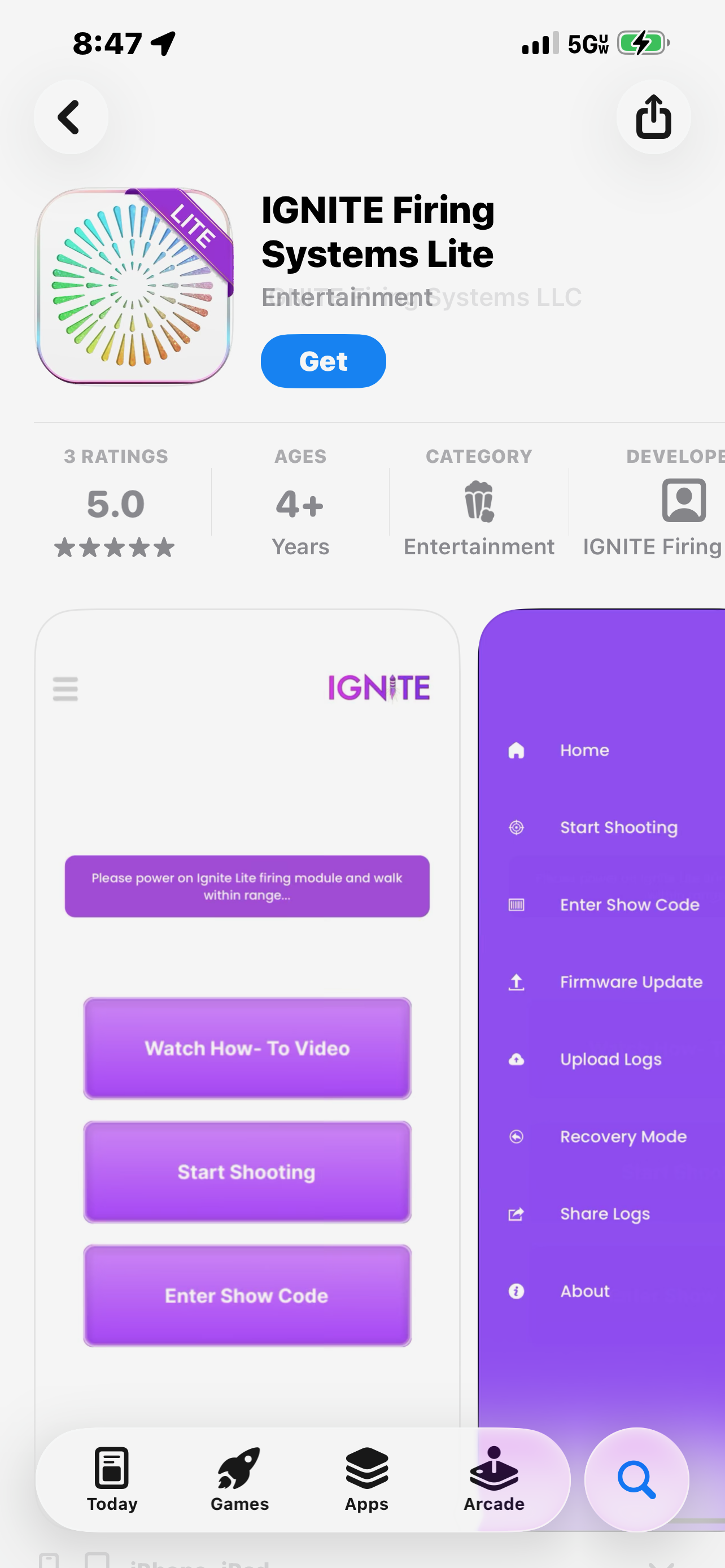The image size is (725, 1568).
Task: Select Firmware Update in side menu
Action: 631,982
